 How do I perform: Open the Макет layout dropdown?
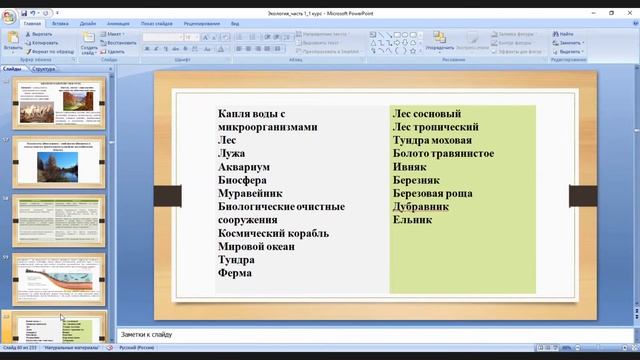pyautogui.click(x=112, y=34)
